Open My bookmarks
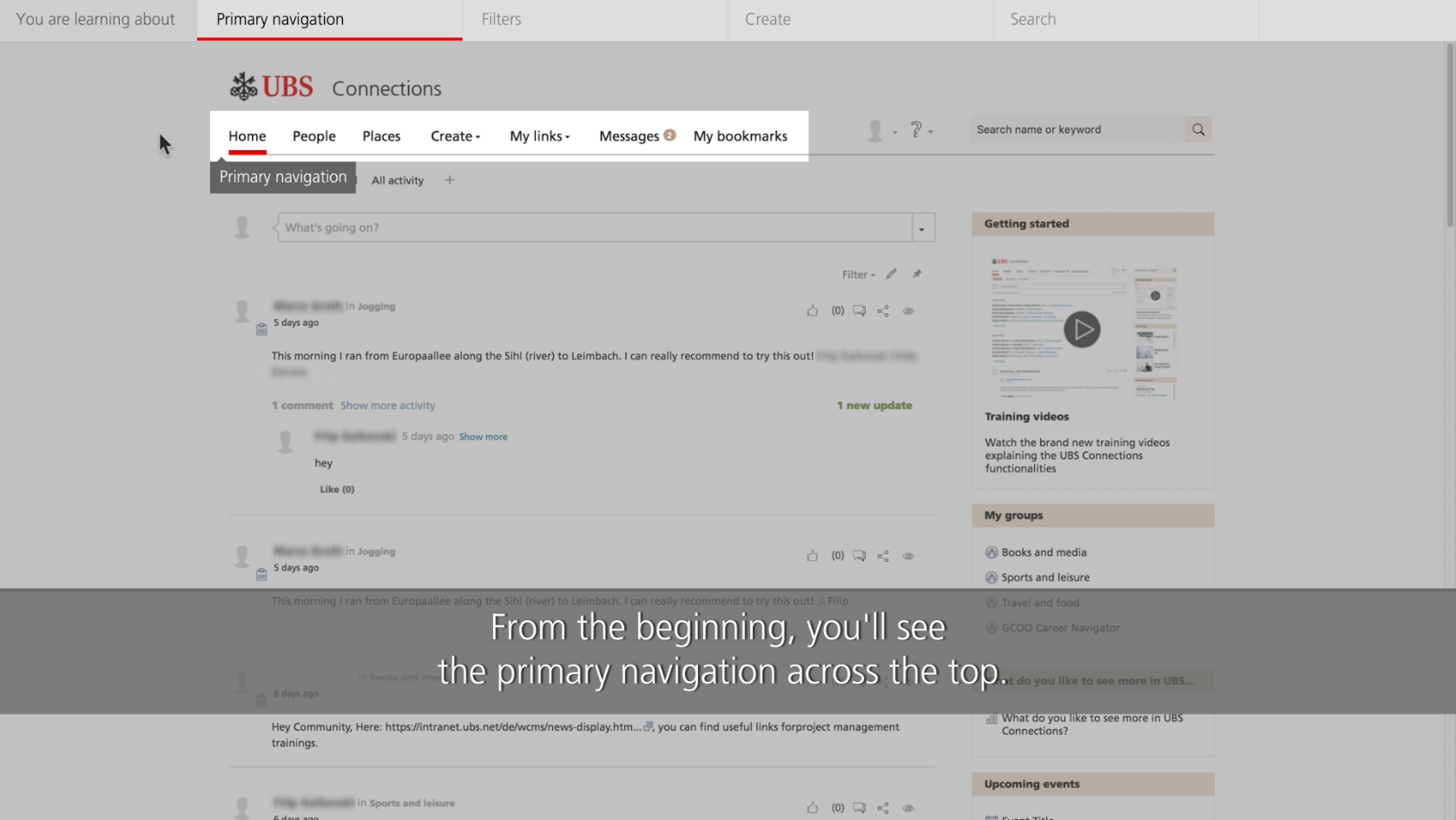Image resolution: width=1456 pixels, height=820 pixels. 740,136
